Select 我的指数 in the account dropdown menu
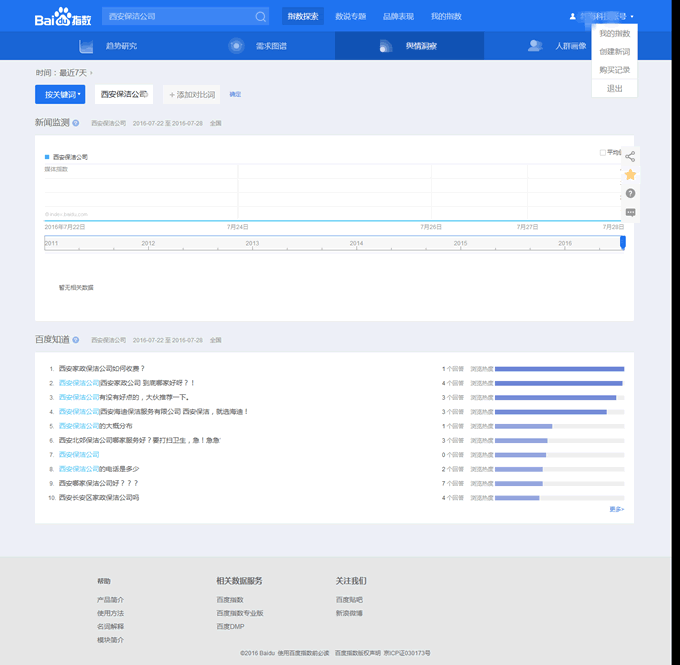The width and height of the screenshot is (680, 665). point(615,33)
